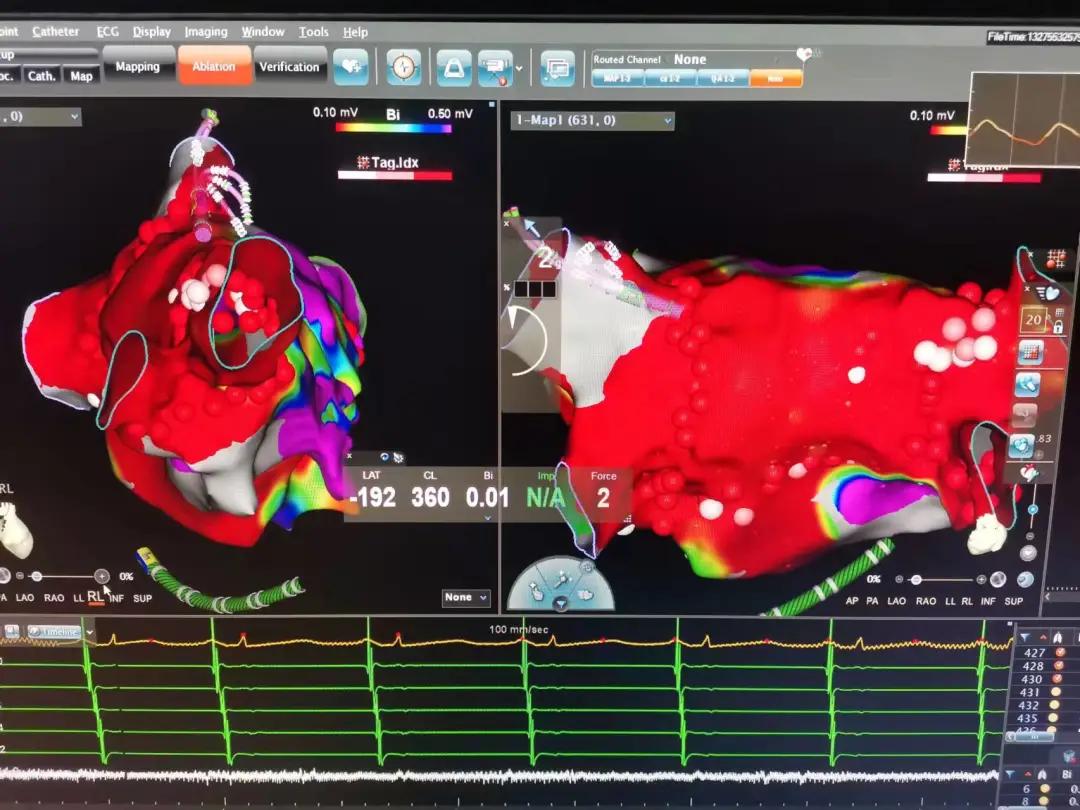Click the compass target toolbar icon
This screenshot has height=810, width=1080.
point(404,68)
